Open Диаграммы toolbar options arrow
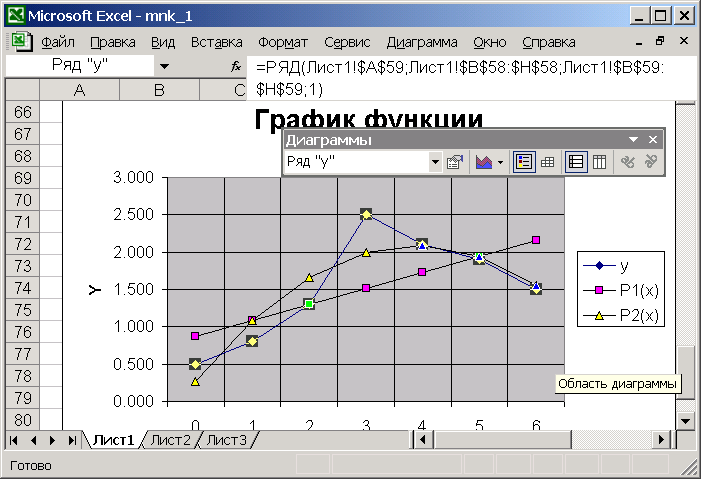The image size is (701, 479). point(633,140)
